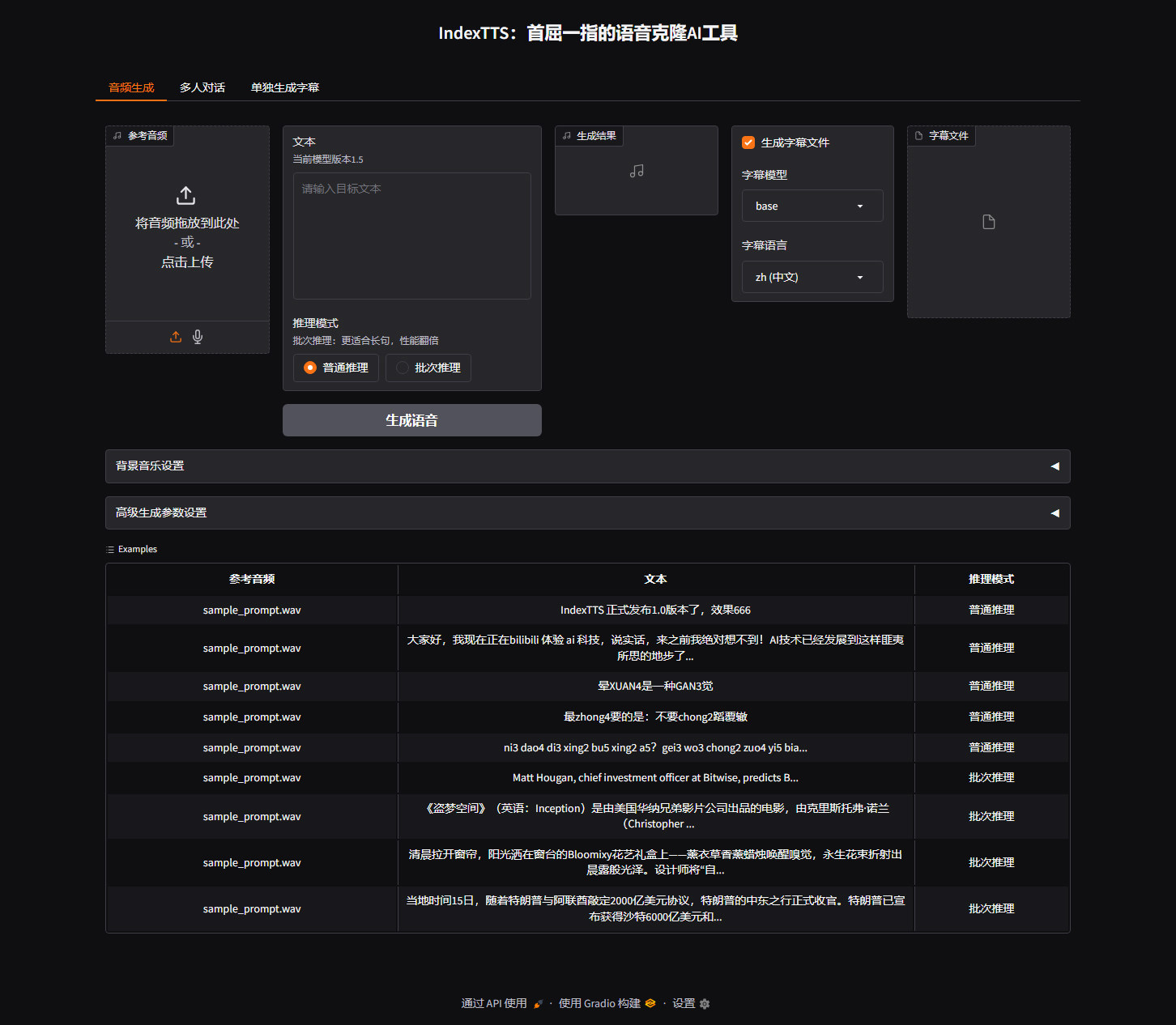Expand the 背景音乐设置 section
The width and height of the screenshot is (1176, 1025).
[x=588, y=466]
